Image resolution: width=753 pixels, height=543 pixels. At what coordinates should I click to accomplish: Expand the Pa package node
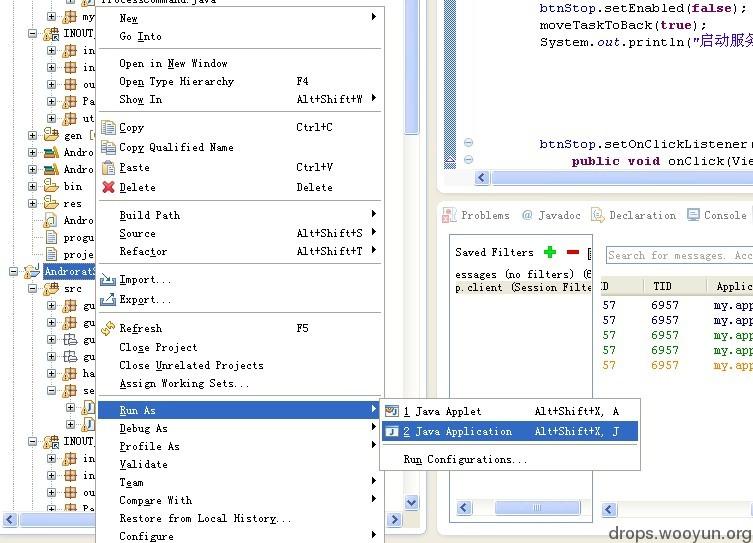coord(51,101)
